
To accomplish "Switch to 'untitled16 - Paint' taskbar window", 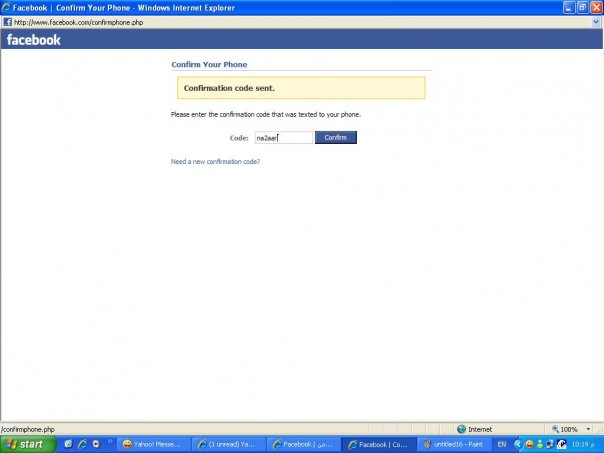I will click(x=453, y=444).
